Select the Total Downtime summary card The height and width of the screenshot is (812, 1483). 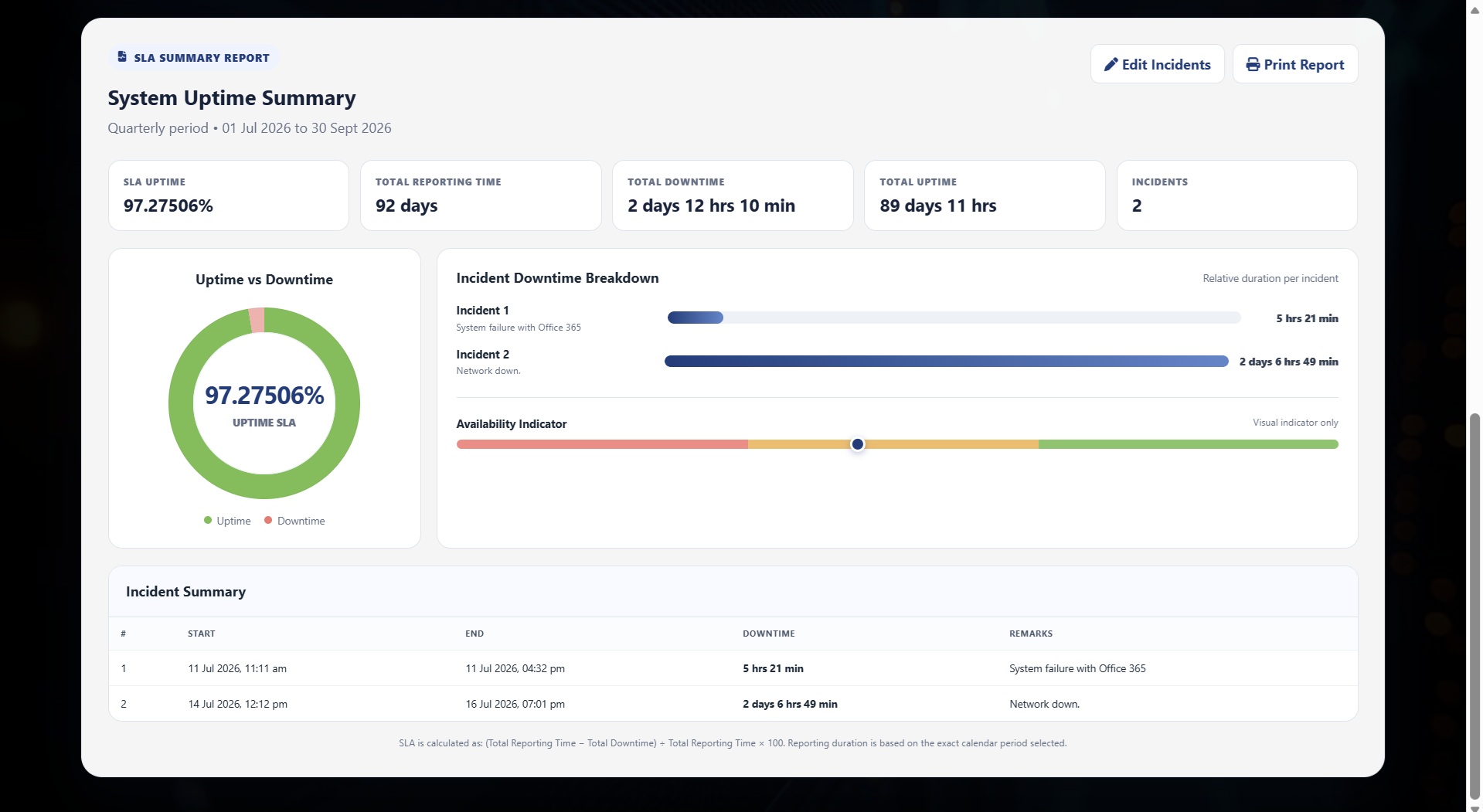(733, 195)
